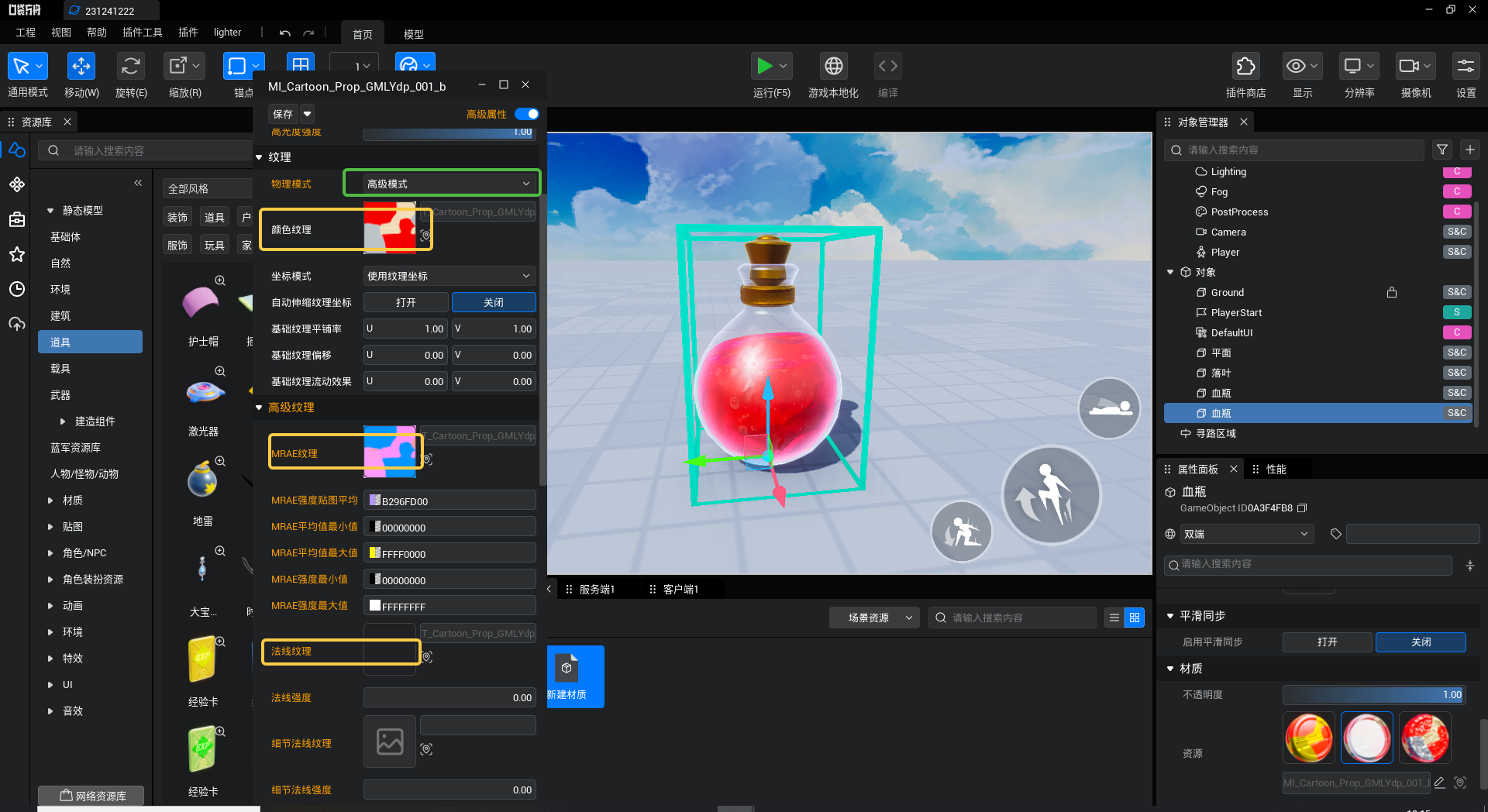
Task: Collapse the 对象 tree node
Action: (x=1170, y=272)
